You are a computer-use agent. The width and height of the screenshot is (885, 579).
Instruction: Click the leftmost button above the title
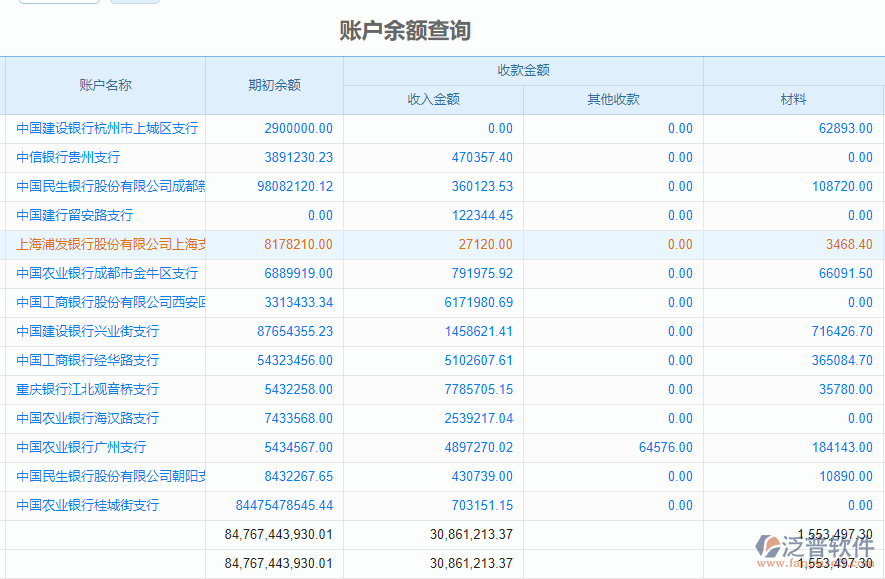coord(60,3)
